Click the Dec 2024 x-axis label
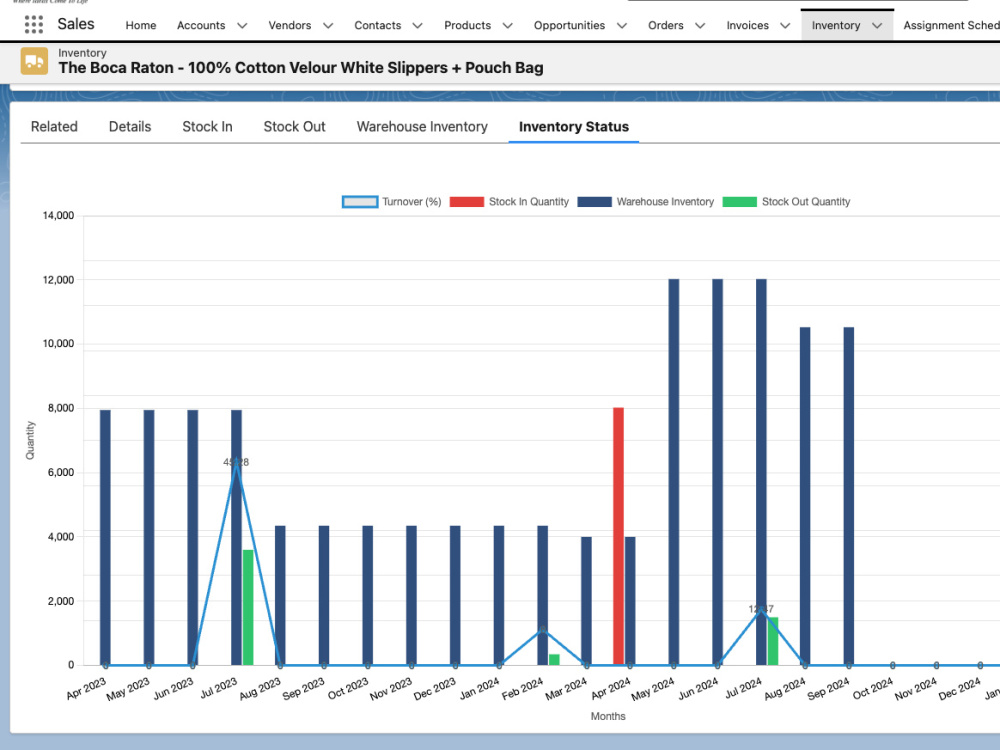Viewport: 1000px width, 750px height. pyautogui.click(x=959, y=689)
